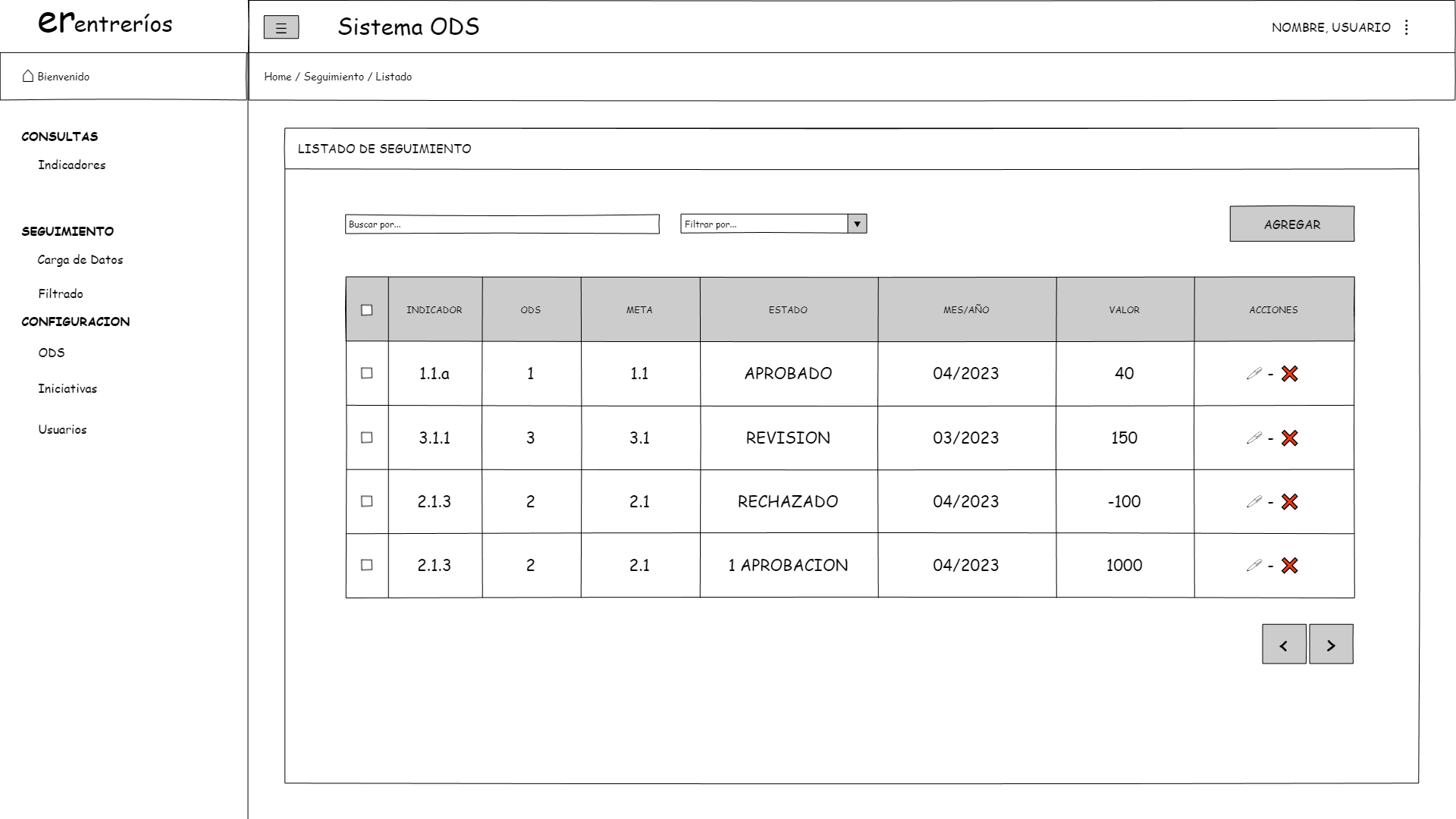This screenshot has width=1456, height=819.
Task: Go to next page arrow
Action: (x=1331, y=645)
